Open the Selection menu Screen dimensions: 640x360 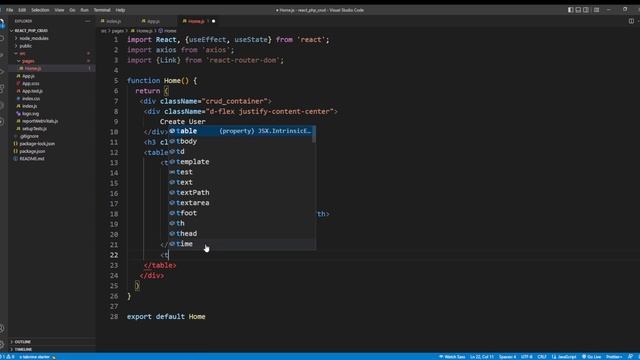pos(40,10)
